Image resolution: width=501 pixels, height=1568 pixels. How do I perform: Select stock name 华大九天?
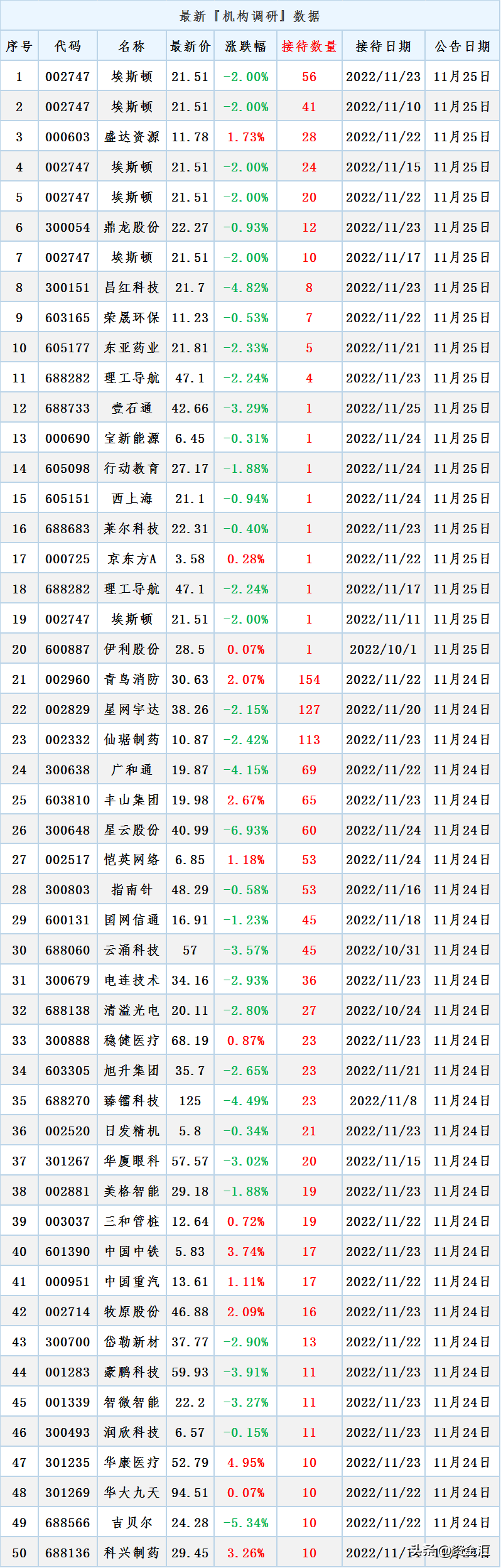coord(132,1493)
